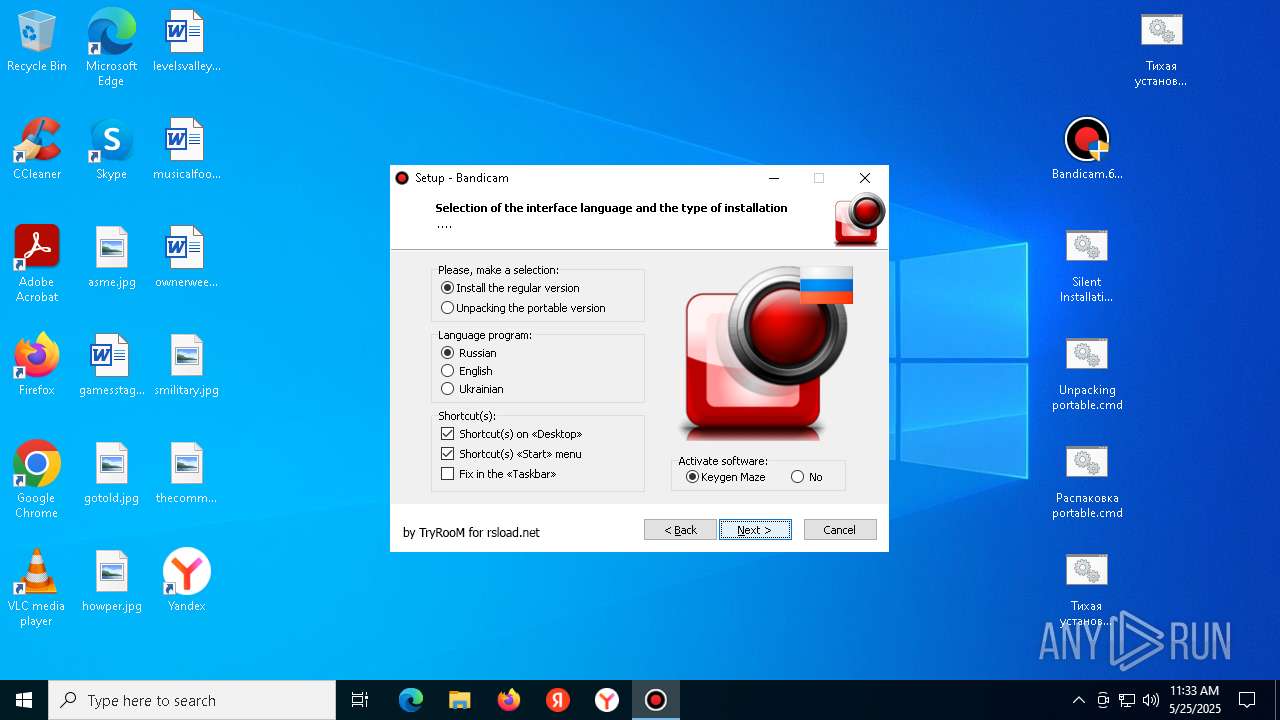Click the taskbar search box
The height and width of the screenshot is (720, 1280).
click(x=192, y=700)
